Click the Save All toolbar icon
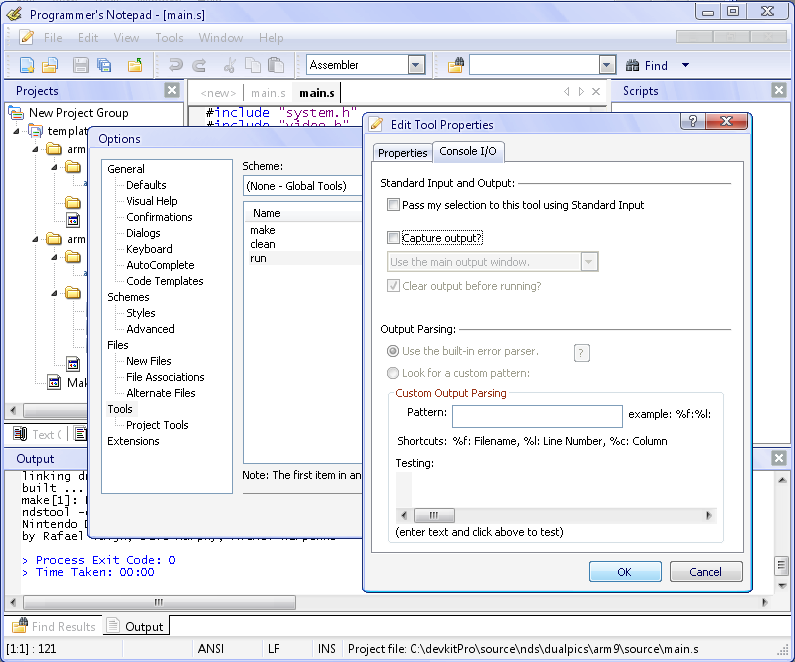 [x=104, y=66]
